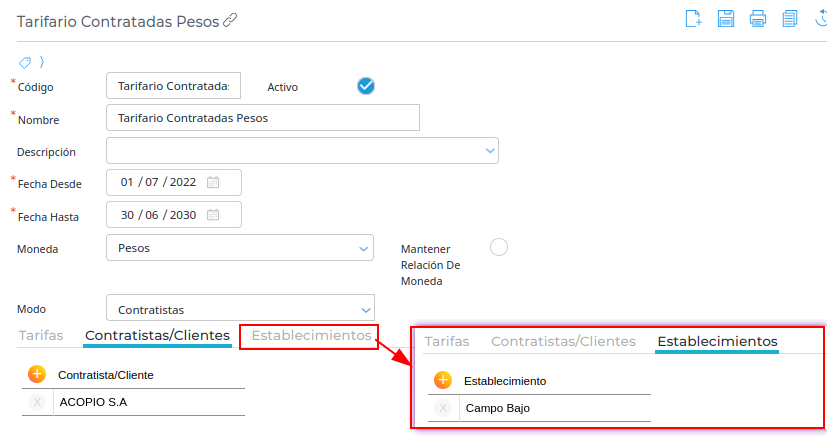Switch to the Tarifas tab
The image size is (827, 438).
point(41,336)
